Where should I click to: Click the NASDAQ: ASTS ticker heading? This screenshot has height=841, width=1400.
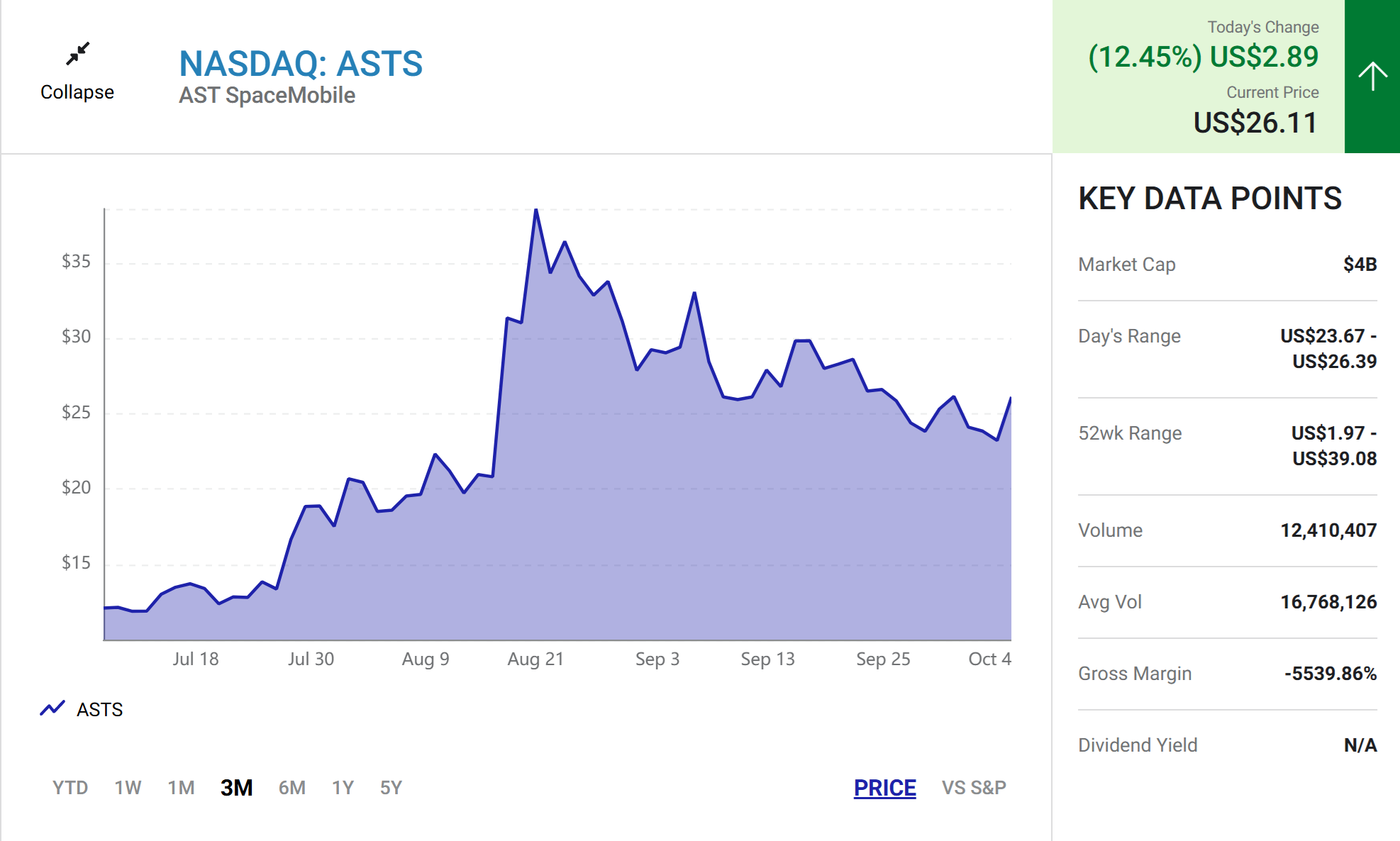pyautogui.click(x=301, y=64)
